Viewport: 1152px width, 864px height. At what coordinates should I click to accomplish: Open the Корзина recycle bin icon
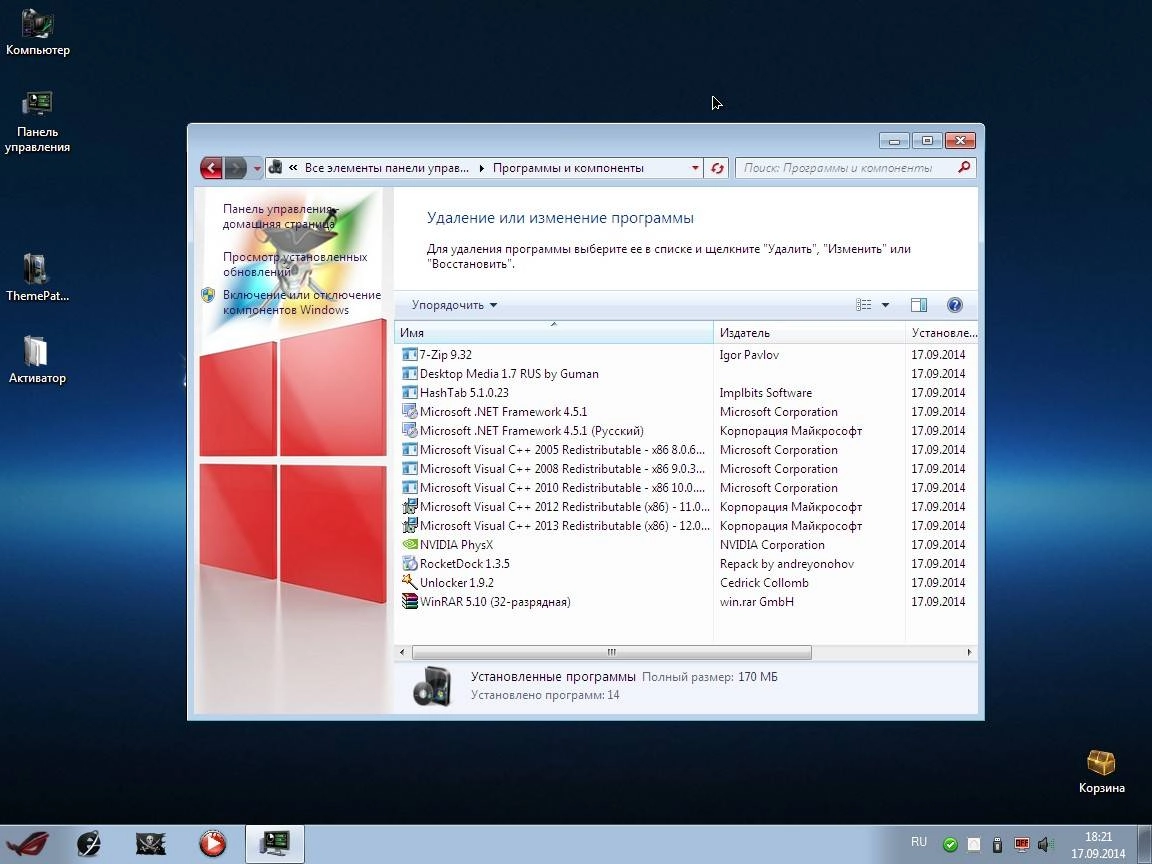pyautogui.click(x=1101, y=771)
